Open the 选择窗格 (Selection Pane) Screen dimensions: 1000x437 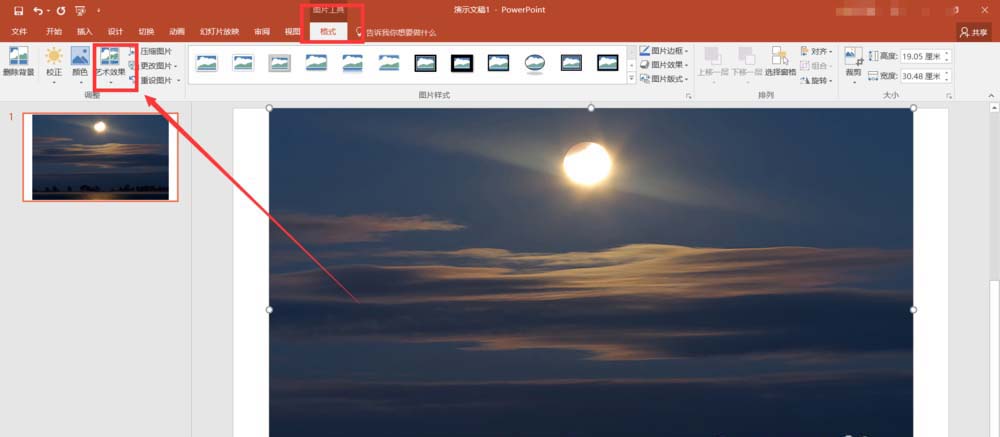[780, 62]
